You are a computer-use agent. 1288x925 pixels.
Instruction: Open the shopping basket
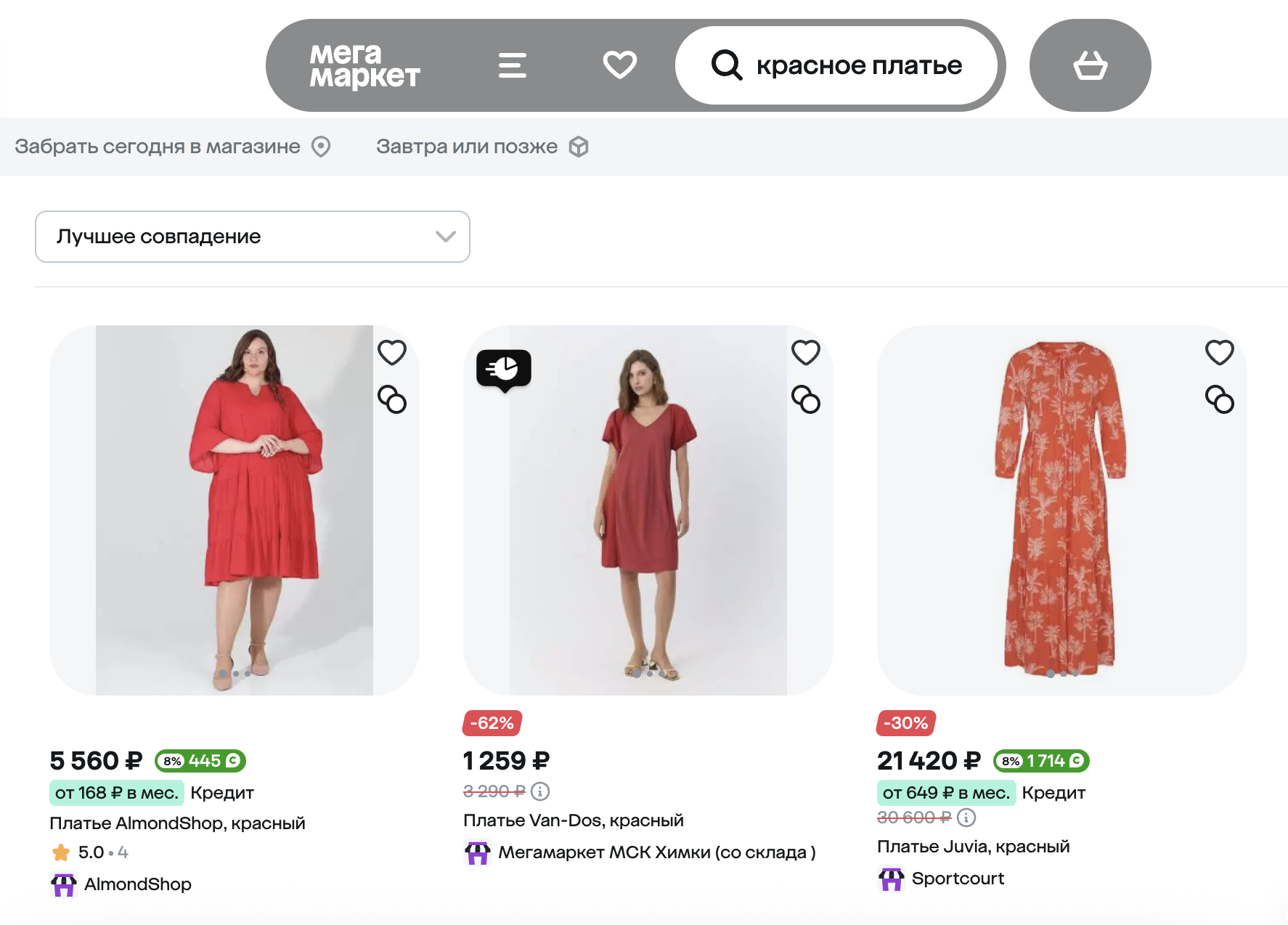click(1090, 65)
